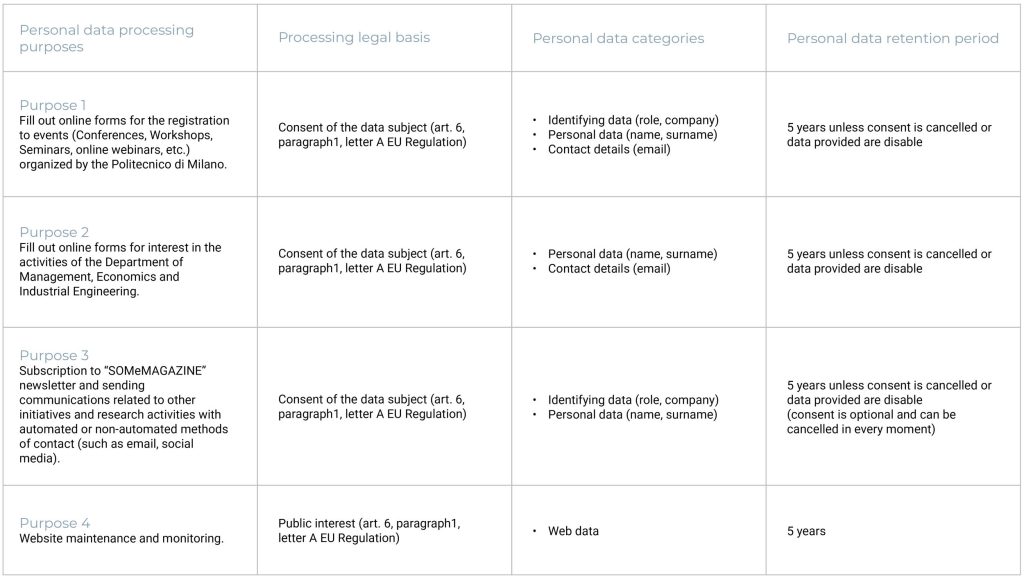
Task: Select the "Purpose 4" heading
Action: [x=54, y=523]
